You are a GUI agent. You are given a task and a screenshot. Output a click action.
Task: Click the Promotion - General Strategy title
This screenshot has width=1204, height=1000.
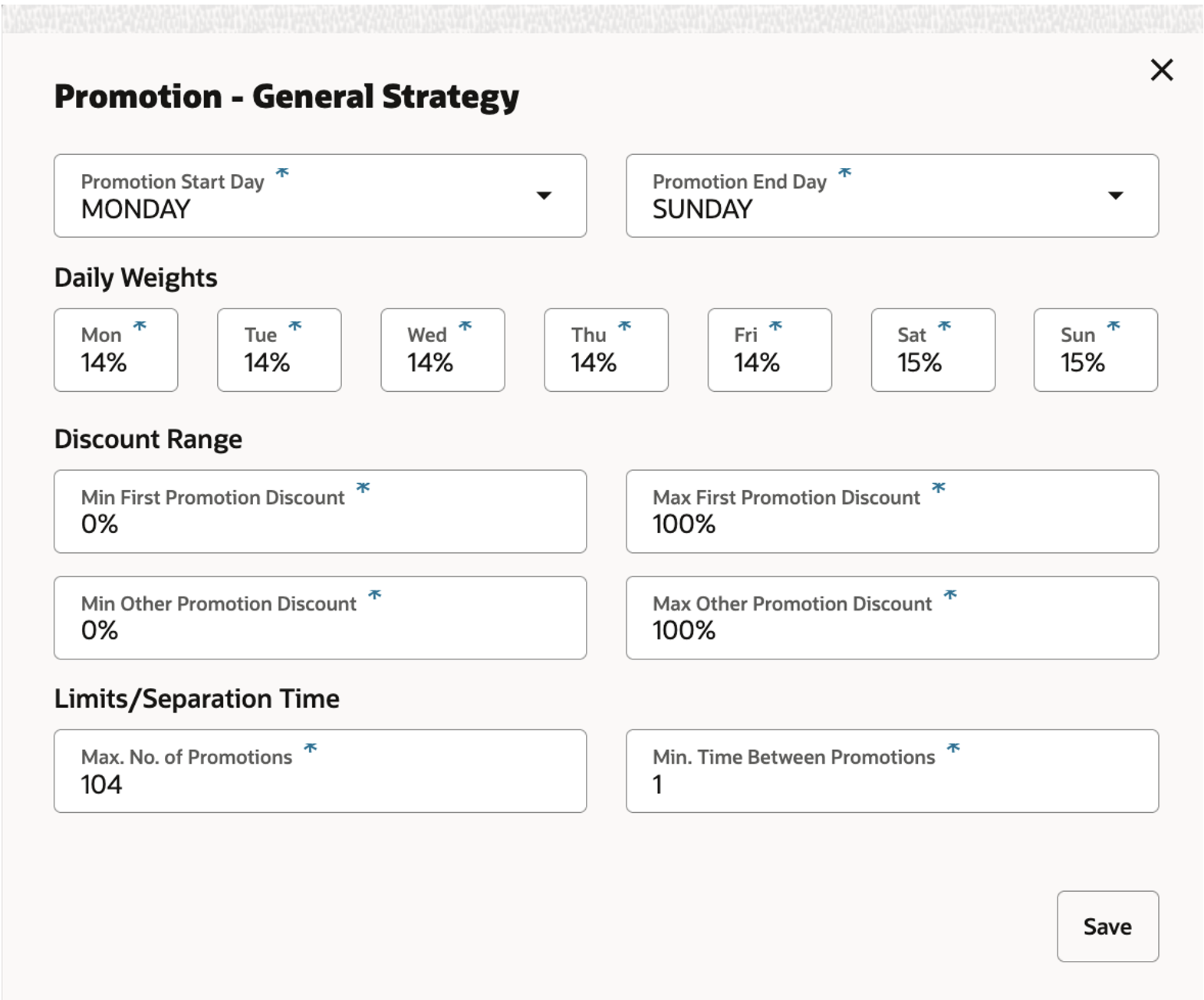pos(286,97)
